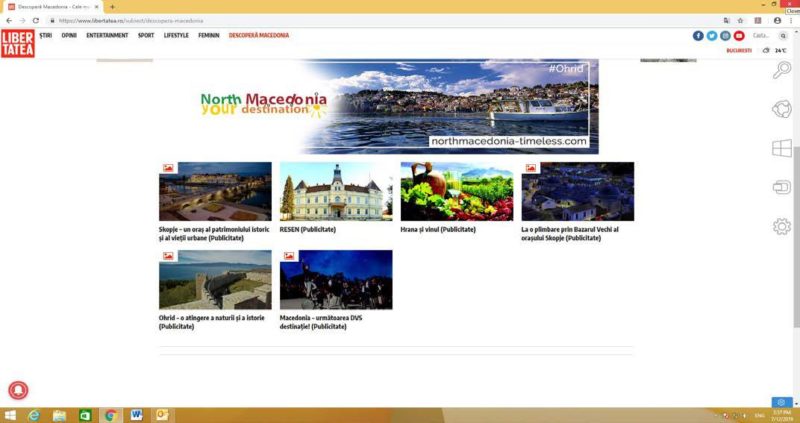Select the Descoperă Macedonia browser tab
Image resolution: width=800 pixels, height=423 pixels.
[53, 7]
